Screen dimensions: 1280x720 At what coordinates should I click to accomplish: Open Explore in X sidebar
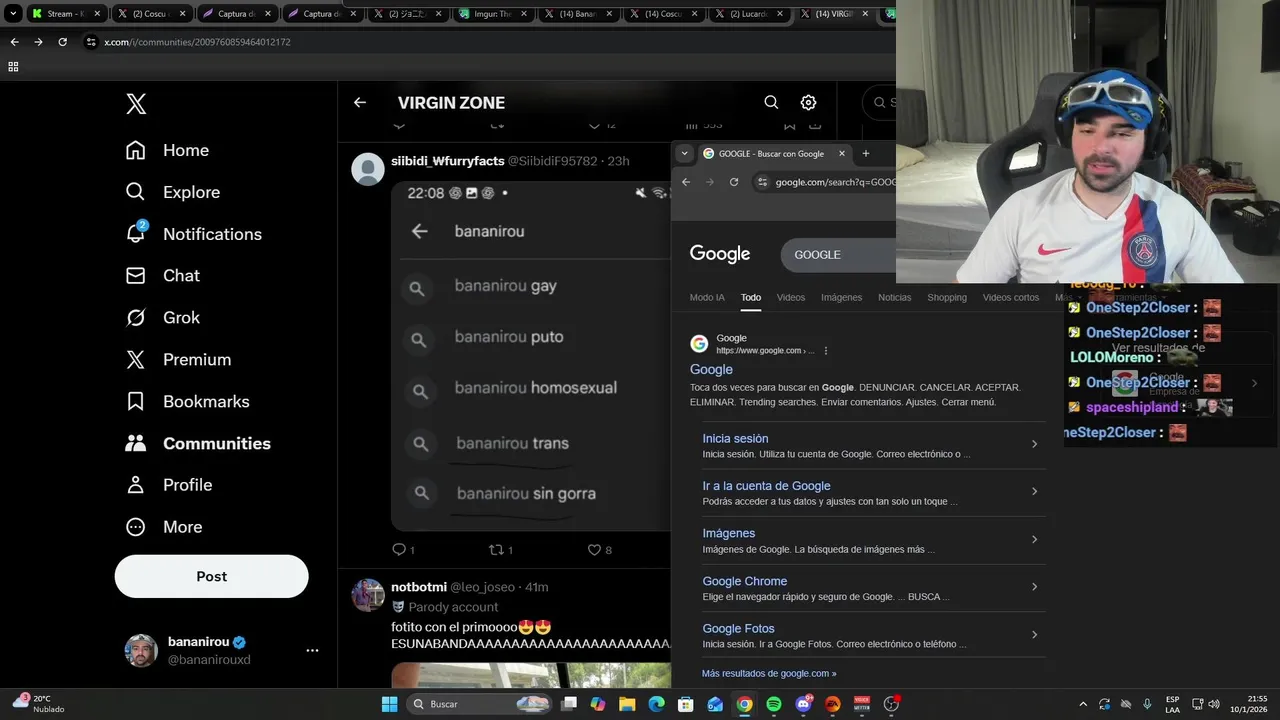coord(172,192)
